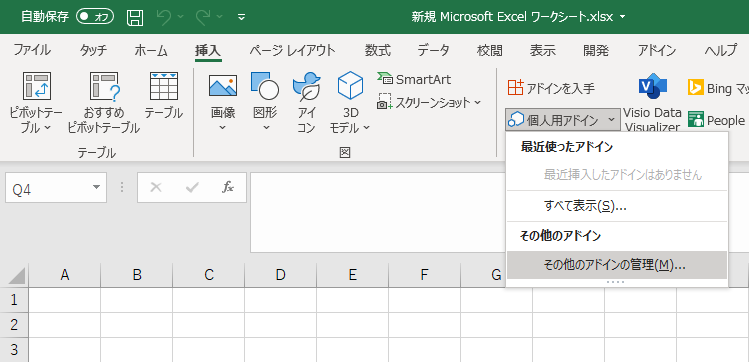The height and width of the screenshot is (362, 749).
Task: Click the dropdown menu resize grip dots
Action: [x=615, y=282]
